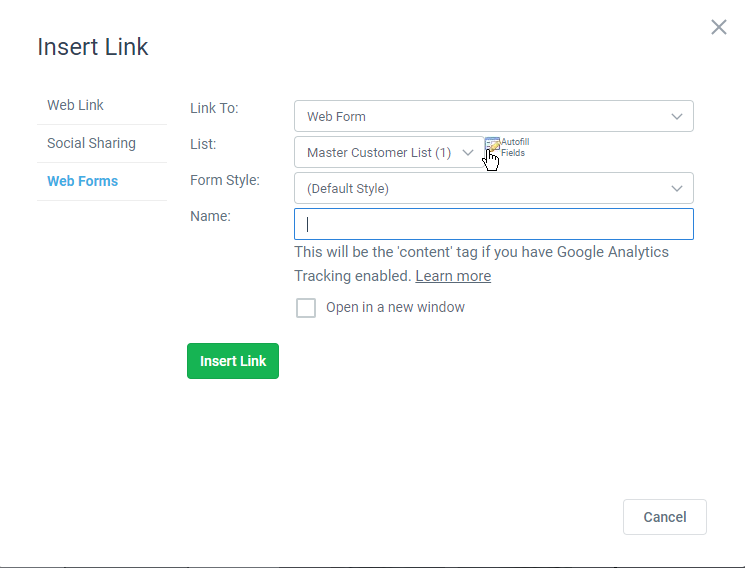Click the 'Form Style:' field label
This screenshot has width=745, height=568.
tap(225, 180)
